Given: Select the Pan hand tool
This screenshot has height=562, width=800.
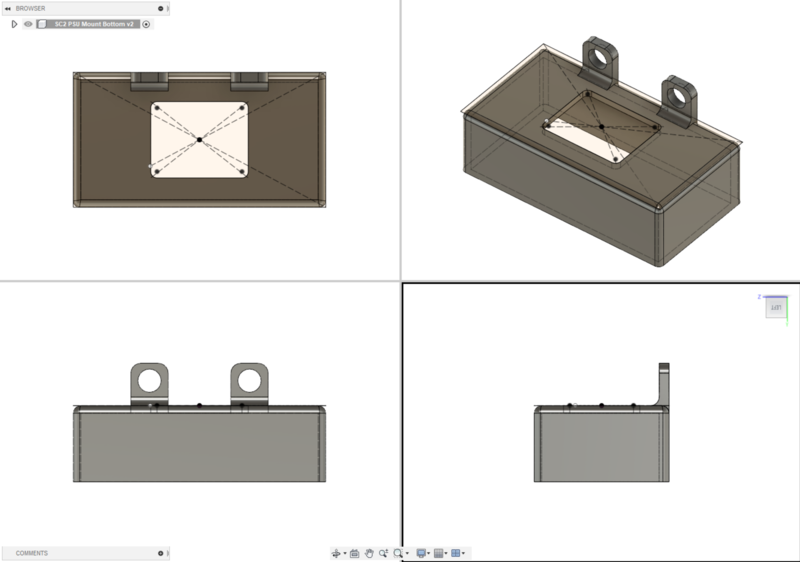Looking at the screenshot, I should pos(369,553).
